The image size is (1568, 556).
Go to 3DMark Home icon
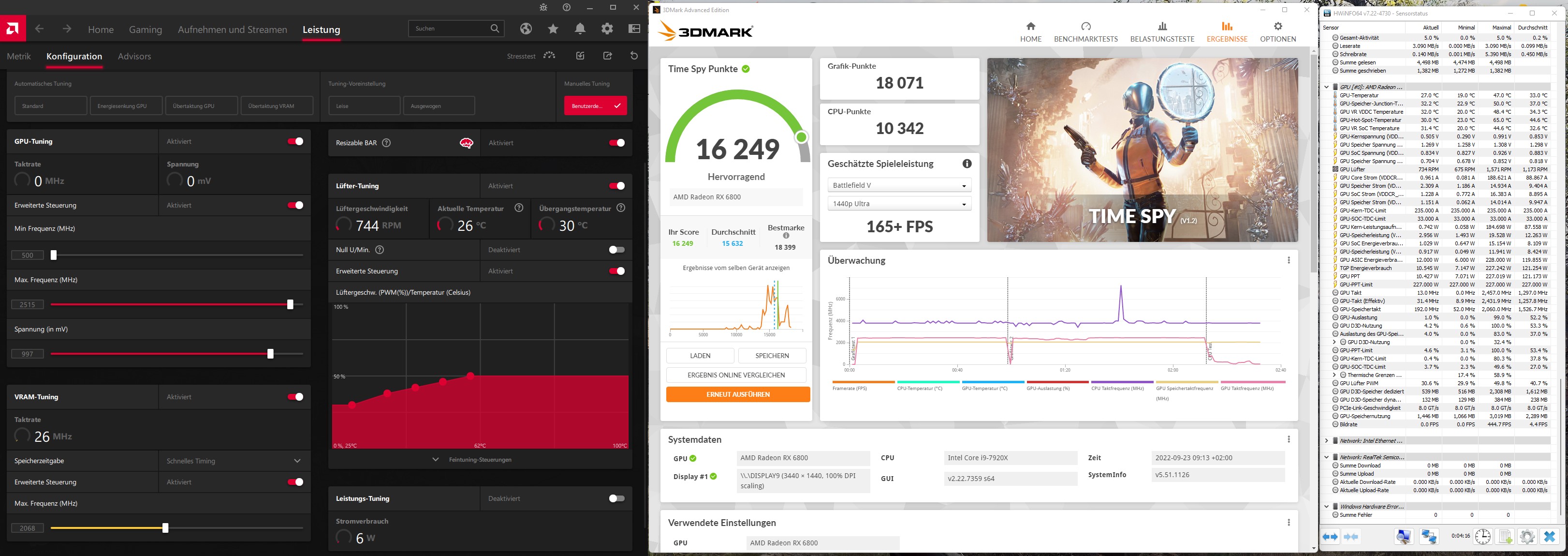[x=1030, y=27]
